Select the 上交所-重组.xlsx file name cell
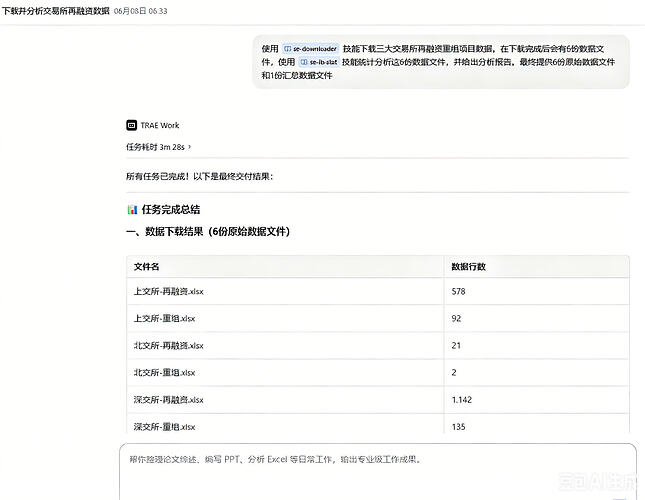Viewport: 645px width, 500px height. pos(285,318)
